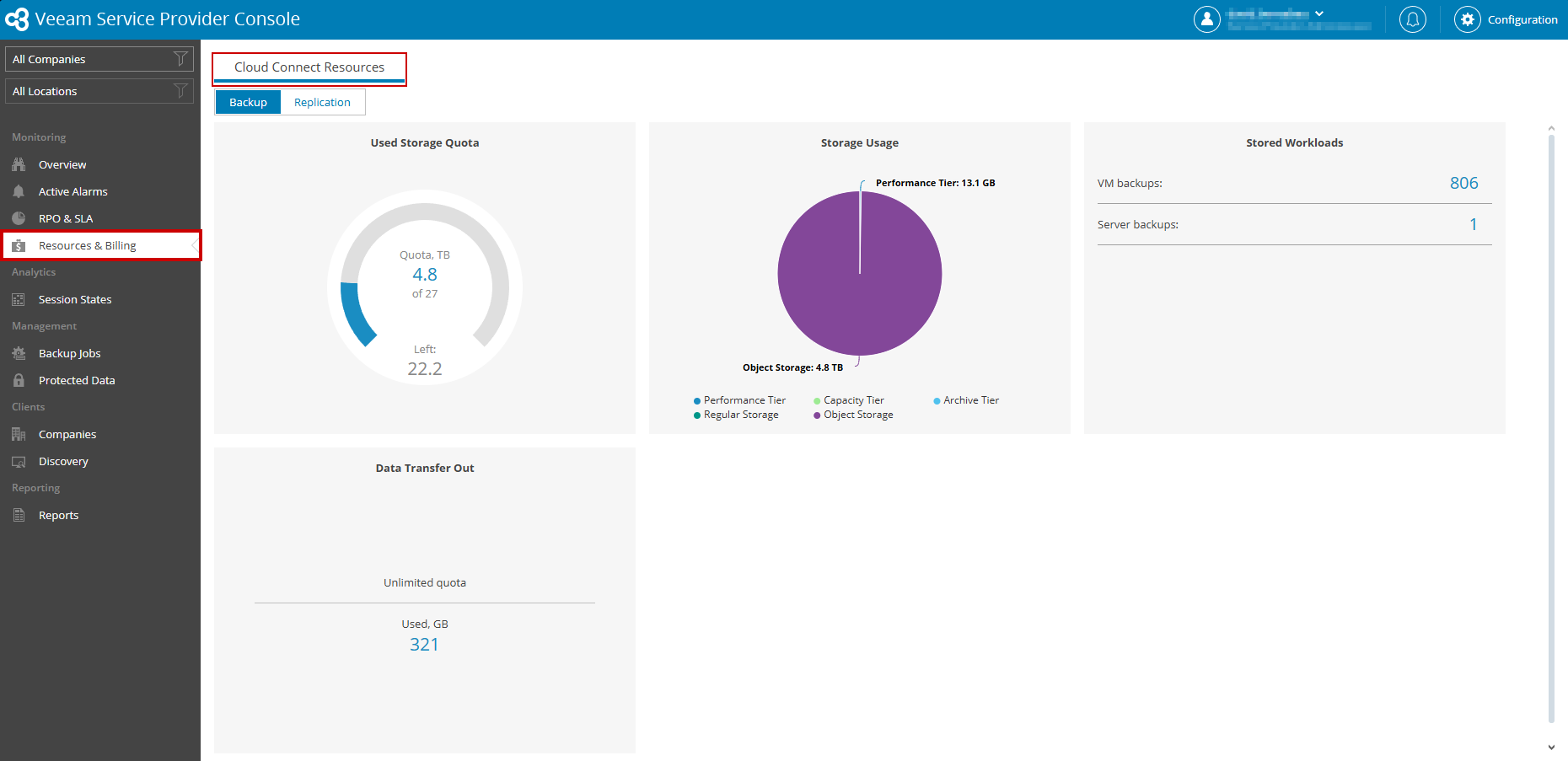
Task: Open the Server backups count link
Action: (x=1473, y=224)
